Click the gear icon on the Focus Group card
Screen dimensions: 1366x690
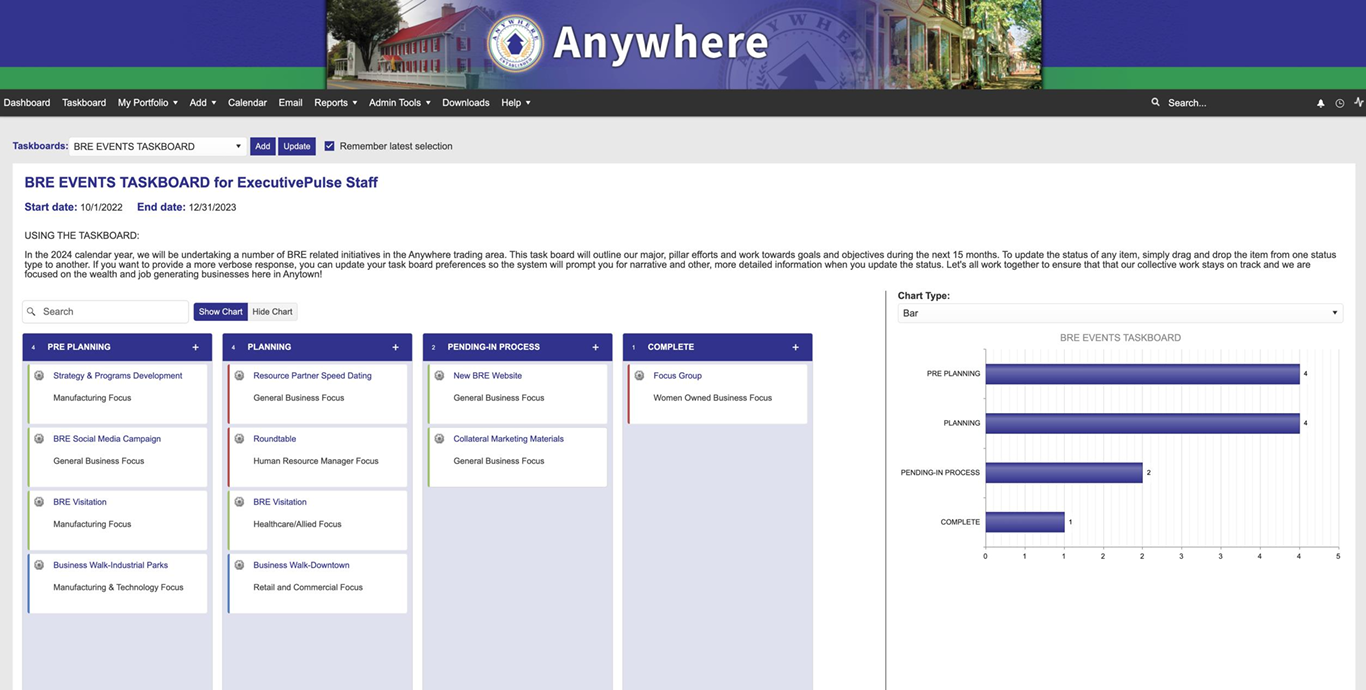tap(637, 375)
